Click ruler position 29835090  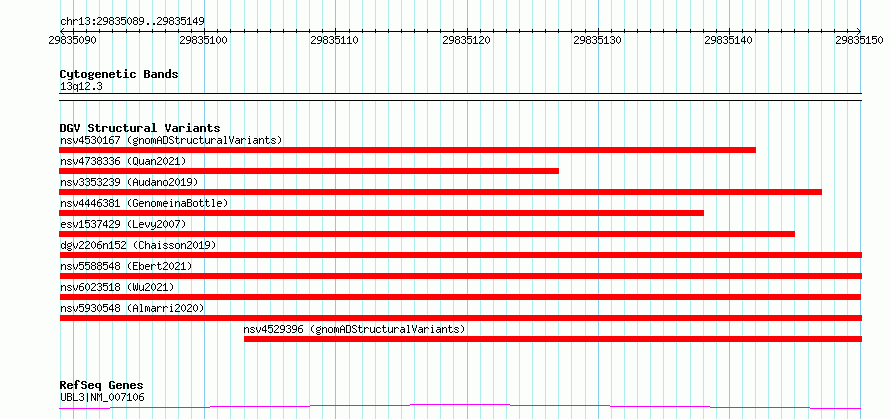pyautogui.click(x=72, y=40)
